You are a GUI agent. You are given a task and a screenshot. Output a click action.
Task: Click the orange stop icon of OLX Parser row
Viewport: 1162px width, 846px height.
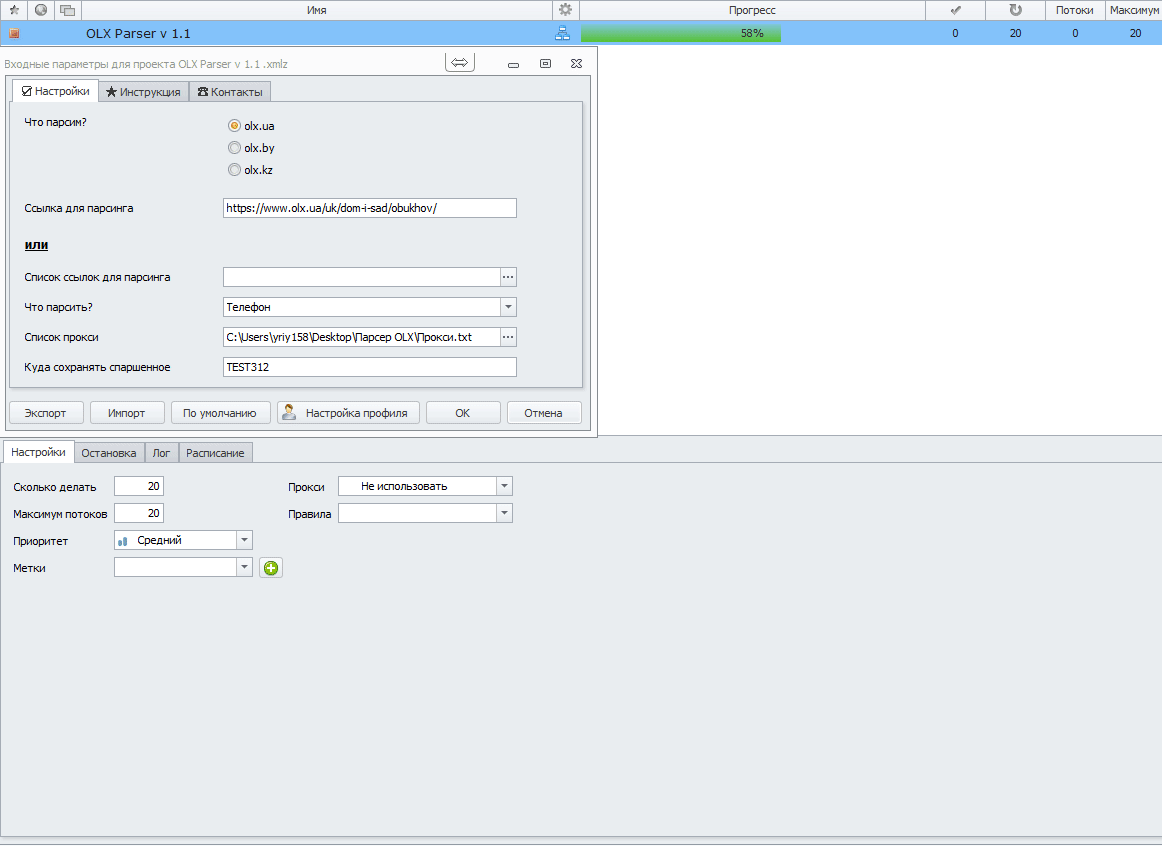click(x=14, y=33)
